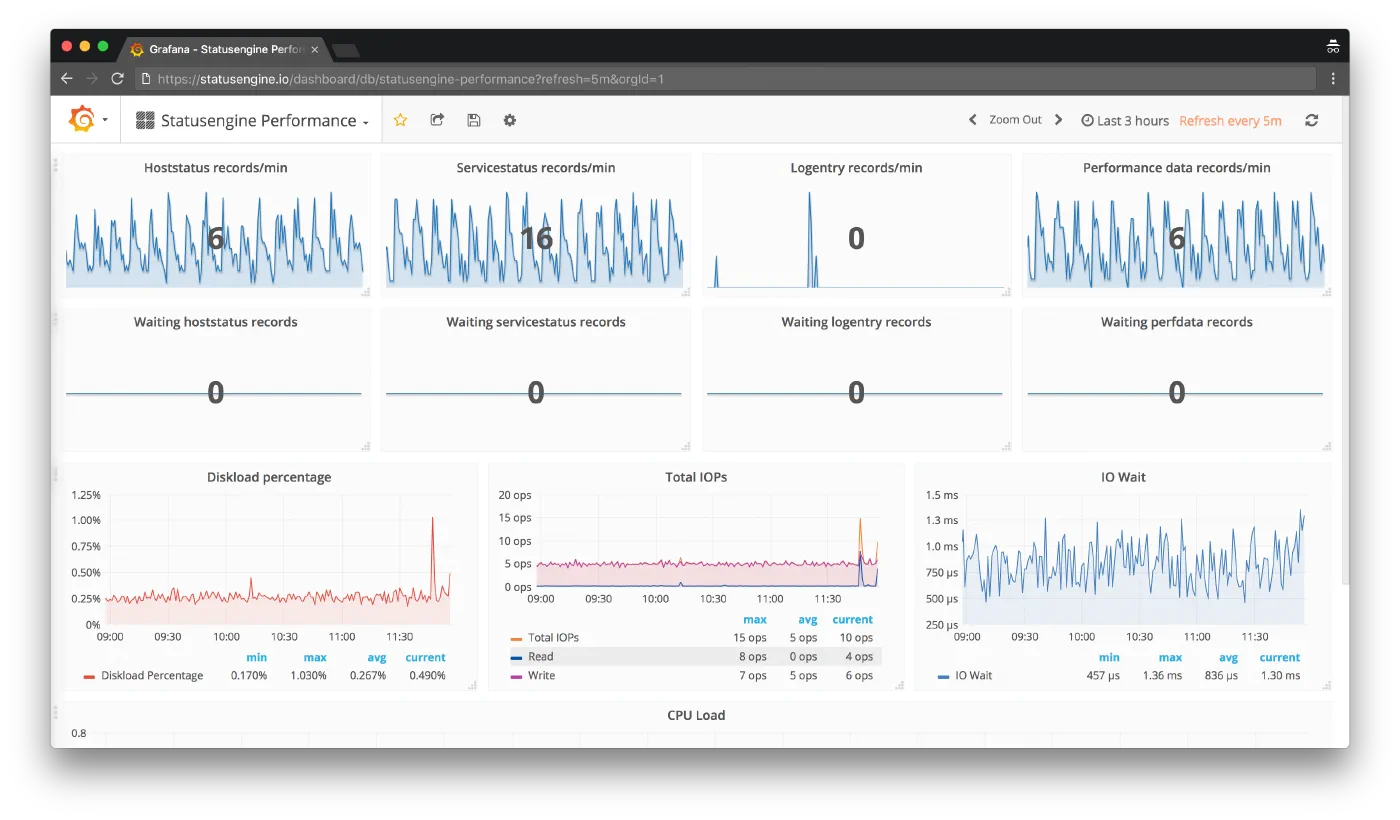Click the browser forward arrow

point(92,78)
